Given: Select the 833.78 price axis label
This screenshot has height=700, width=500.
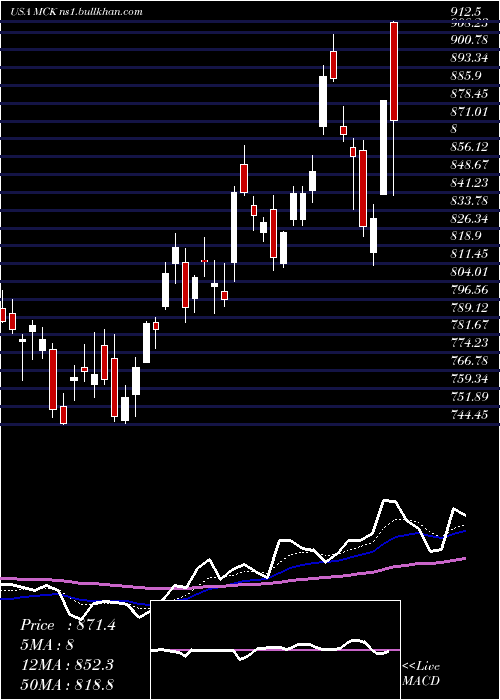Looking at the screenshot, I should 469,200.
